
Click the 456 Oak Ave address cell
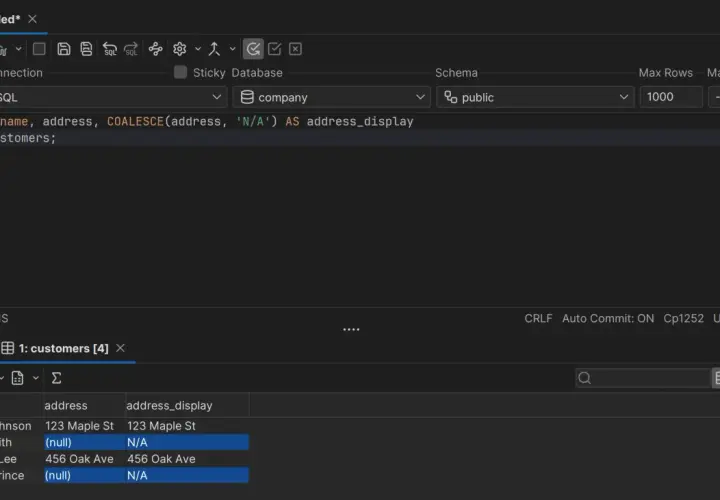coord(84,459)
